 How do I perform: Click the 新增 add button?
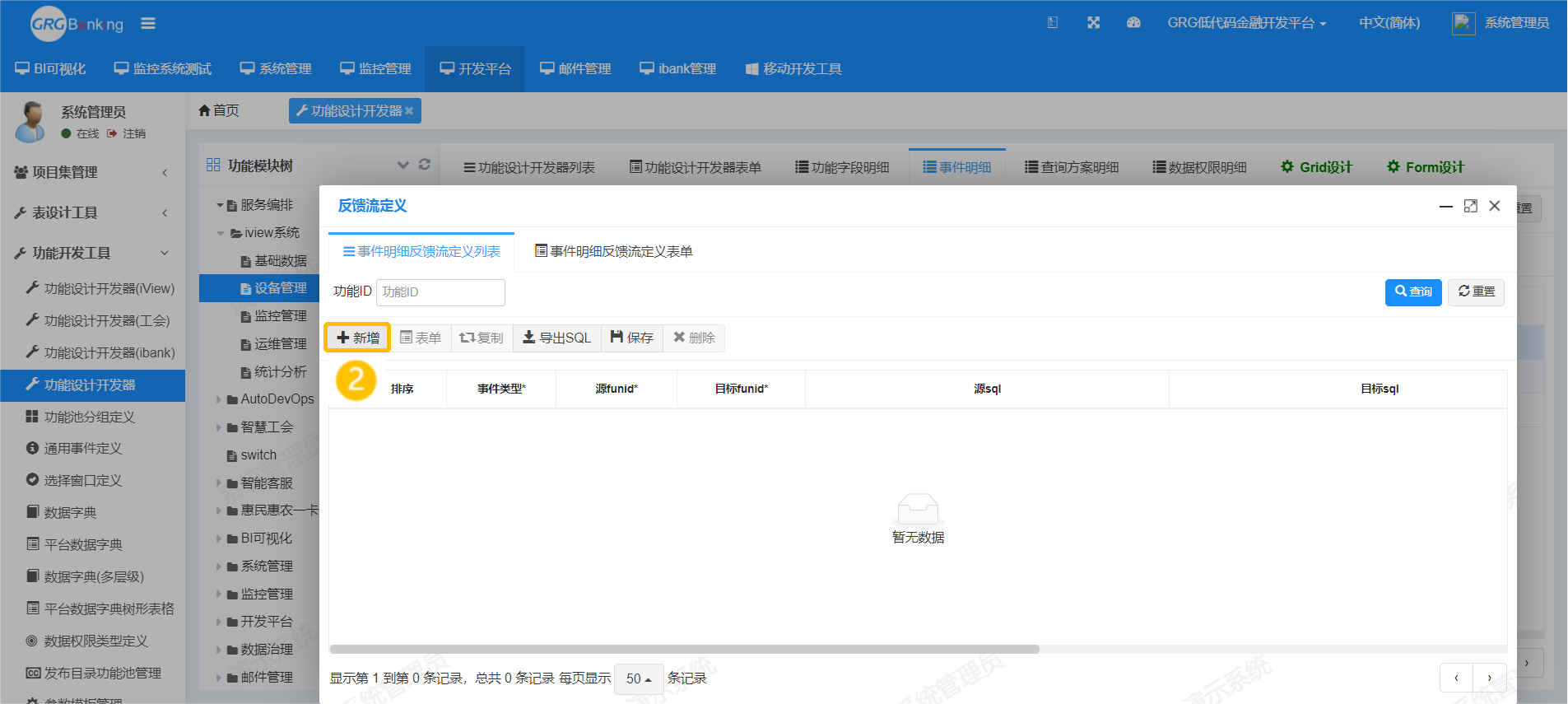point(358,338)
